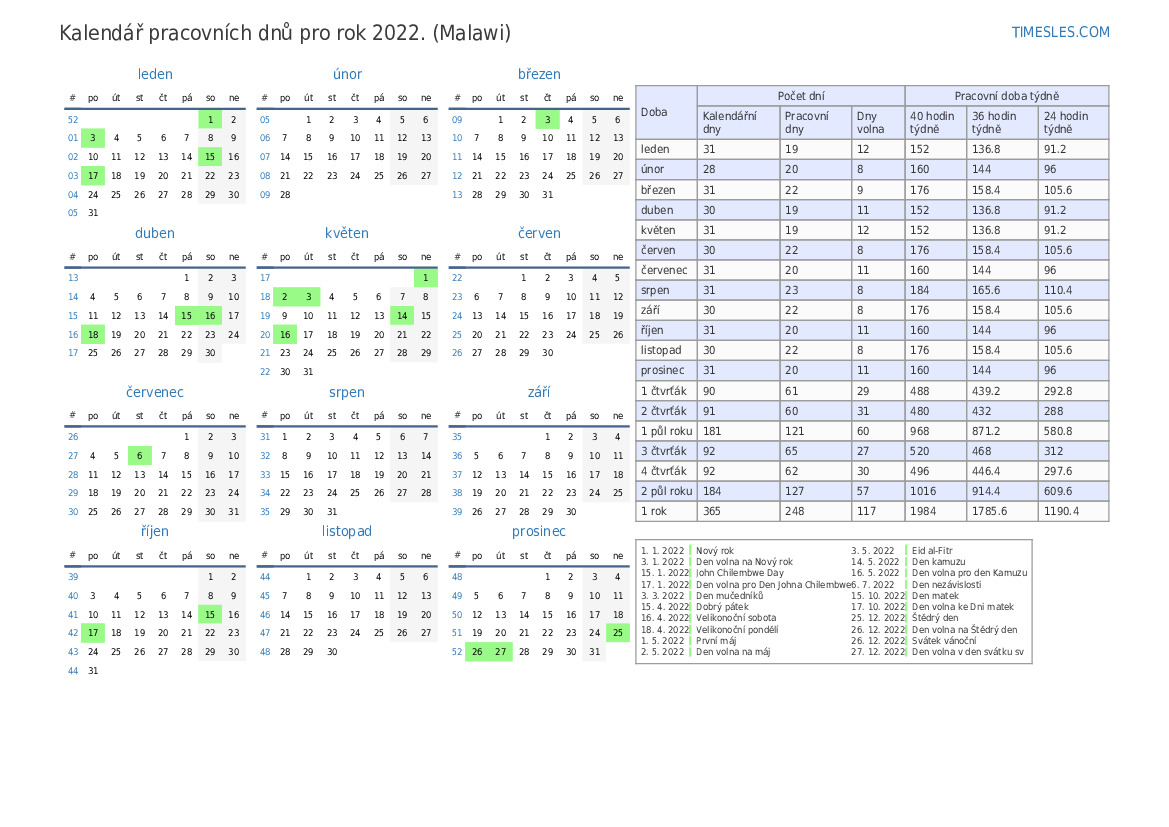Click green highlighted 25 in prosinec
Screen dimensions: 1169x827
(618, 632)
